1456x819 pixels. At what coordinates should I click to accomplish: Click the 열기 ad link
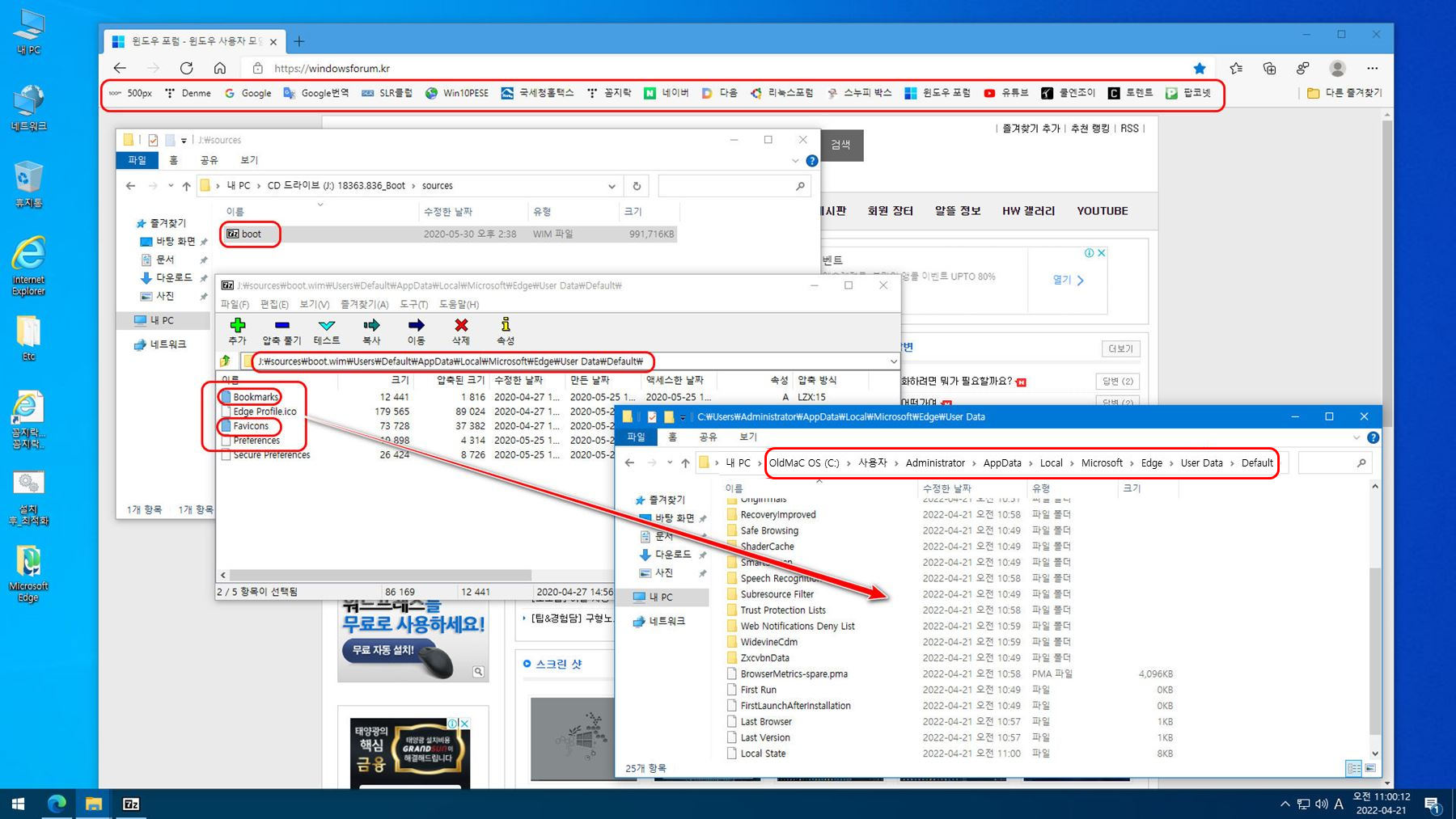tap(1069, 280)
